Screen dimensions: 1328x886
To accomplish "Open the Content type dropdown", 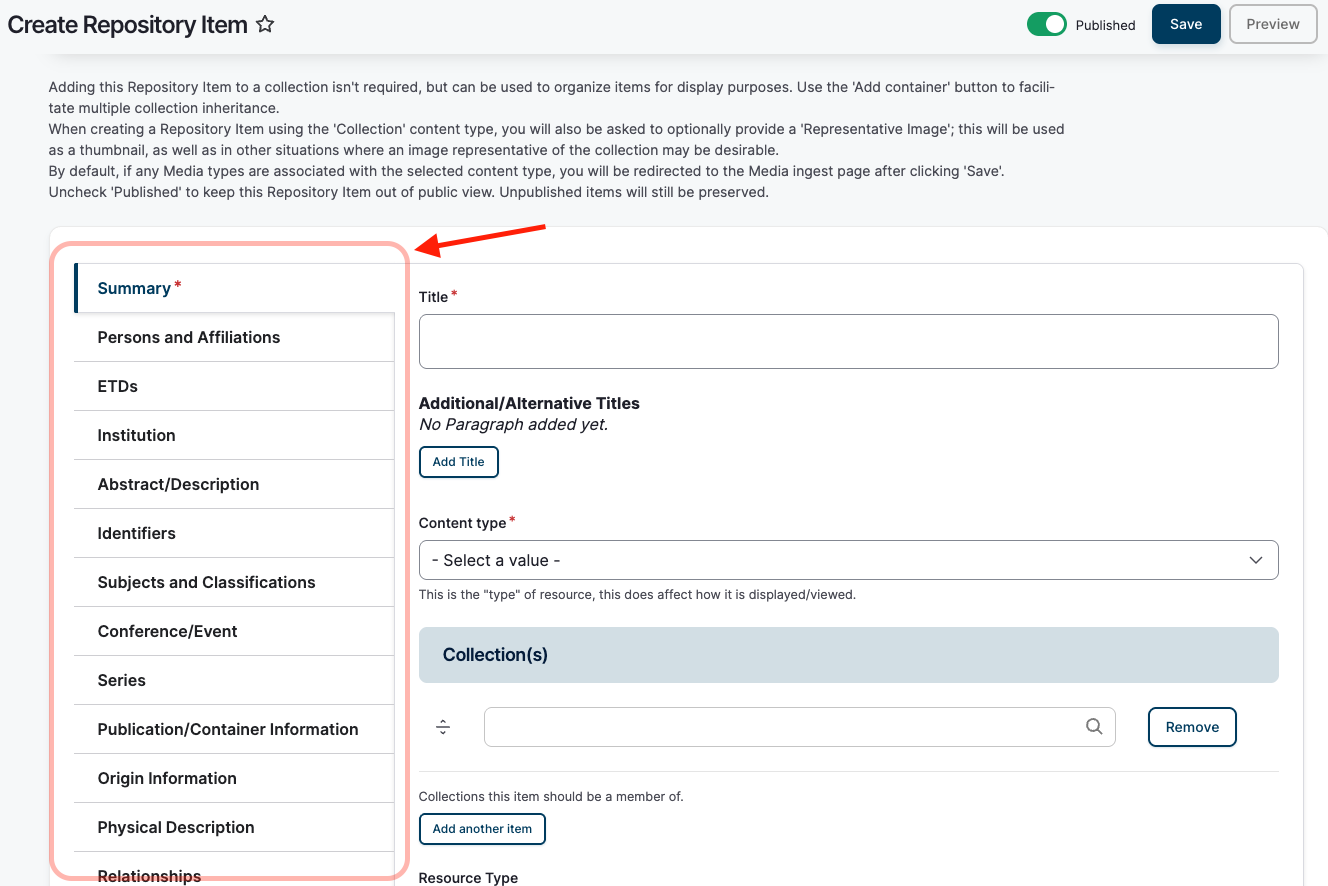I will [x=848, y=560].
